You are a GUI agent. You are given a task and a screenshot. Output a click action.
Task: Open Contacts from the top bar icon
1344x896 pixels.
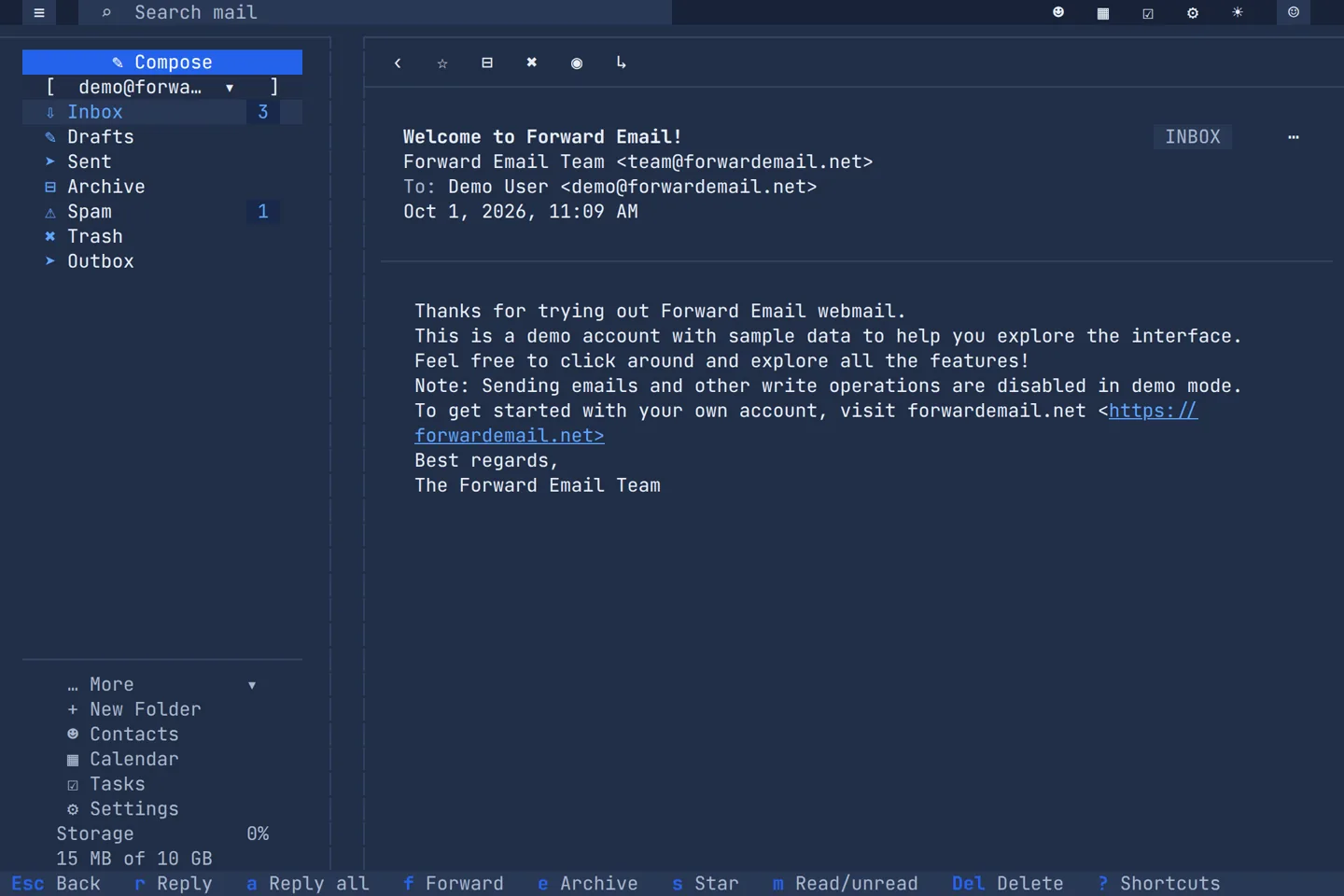pyautogui.click(x=1058, y=12)
